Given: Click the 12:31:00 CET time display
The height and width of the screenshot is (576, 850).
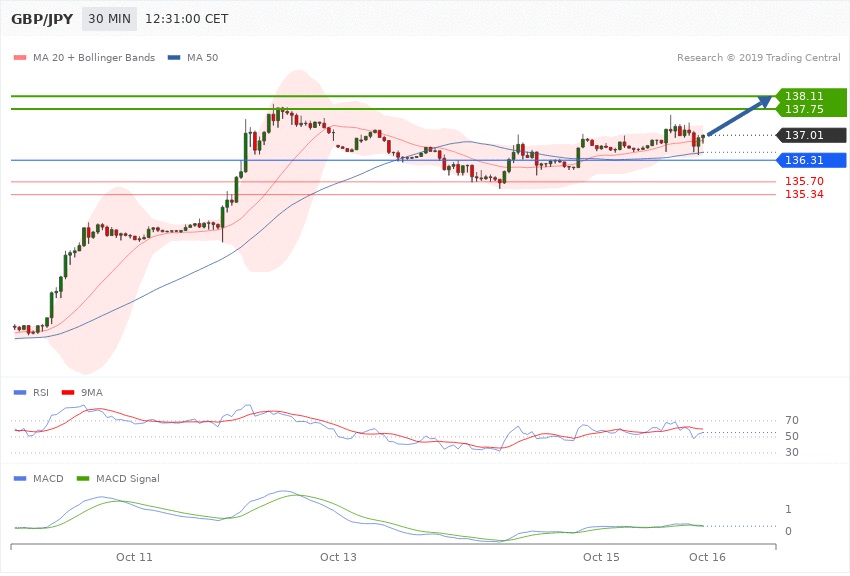Looking at the screenshot, I should [x=186, y=19].
